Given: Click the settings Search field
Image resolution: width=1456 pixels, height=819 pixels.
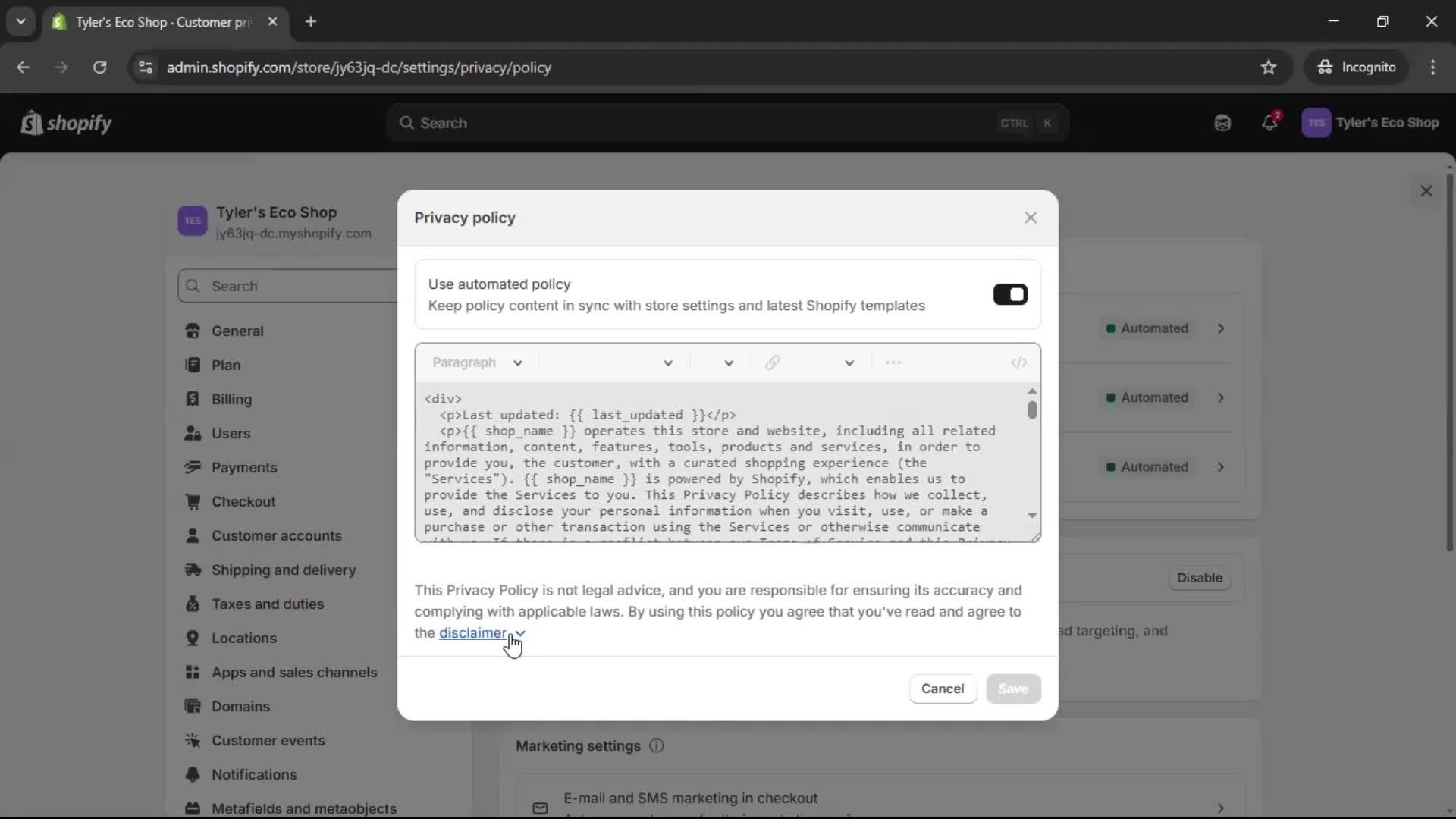Looking at the screenshot, I should pyautogui.click(x=288, y=286).
